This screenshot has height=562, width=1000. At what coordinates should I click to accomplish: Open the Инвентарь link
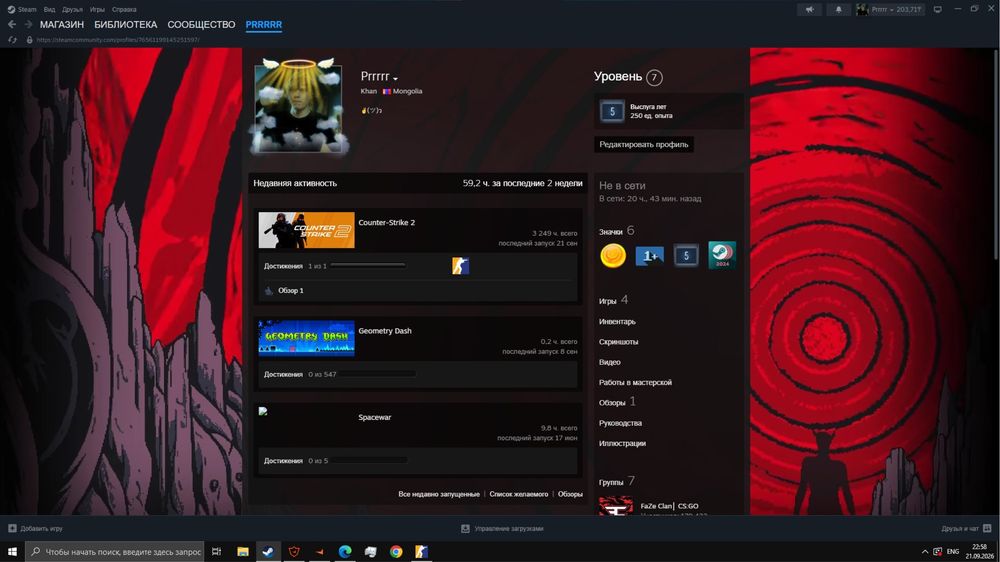pos(617,322)
